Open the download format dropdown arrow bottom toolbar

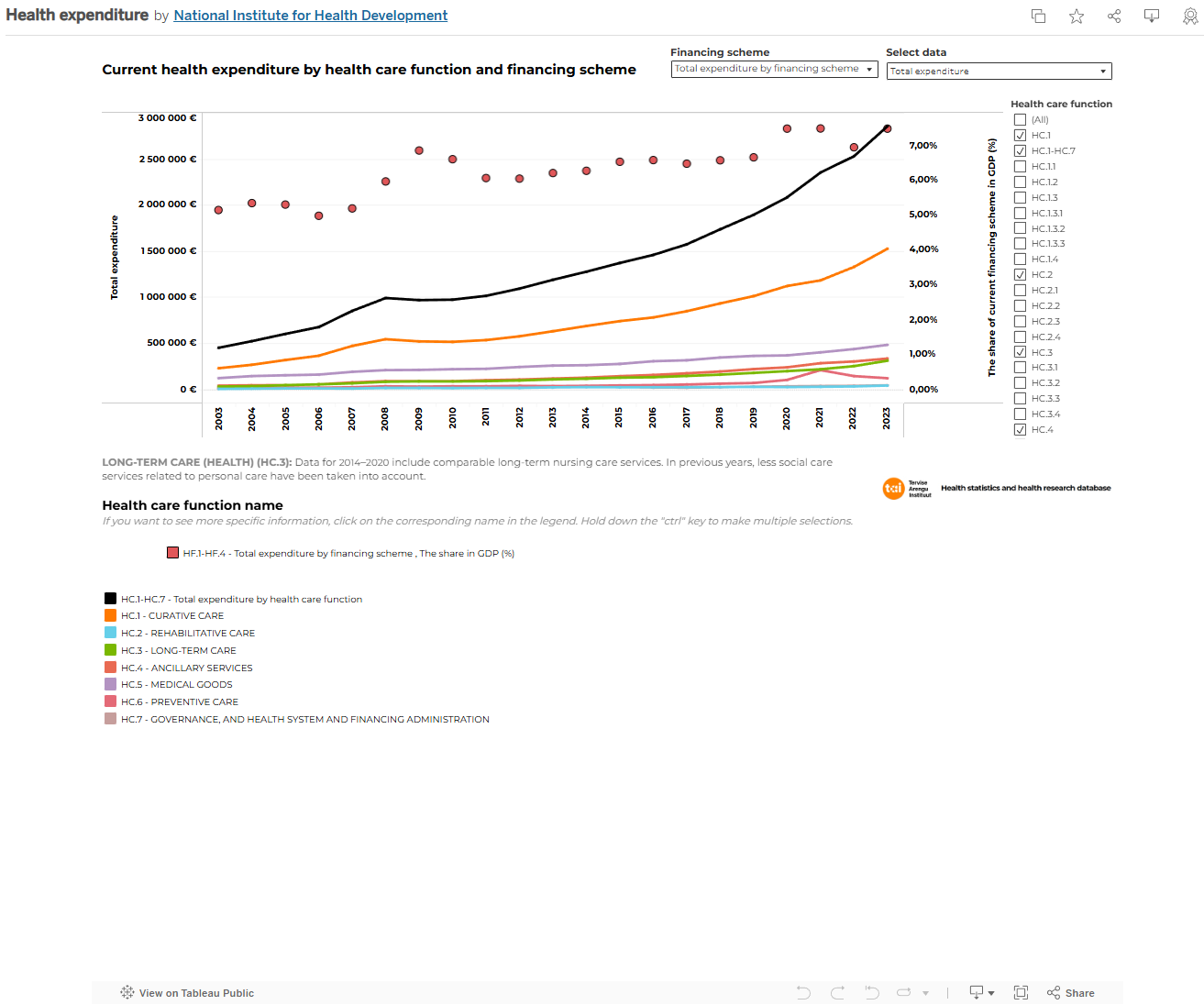990,992
